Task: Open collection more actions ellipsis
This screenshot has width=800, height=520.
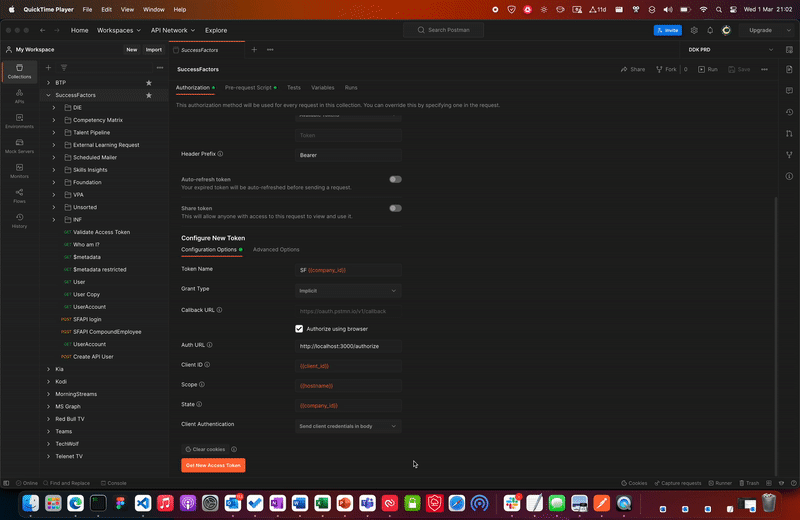Action: pos(764,69)
